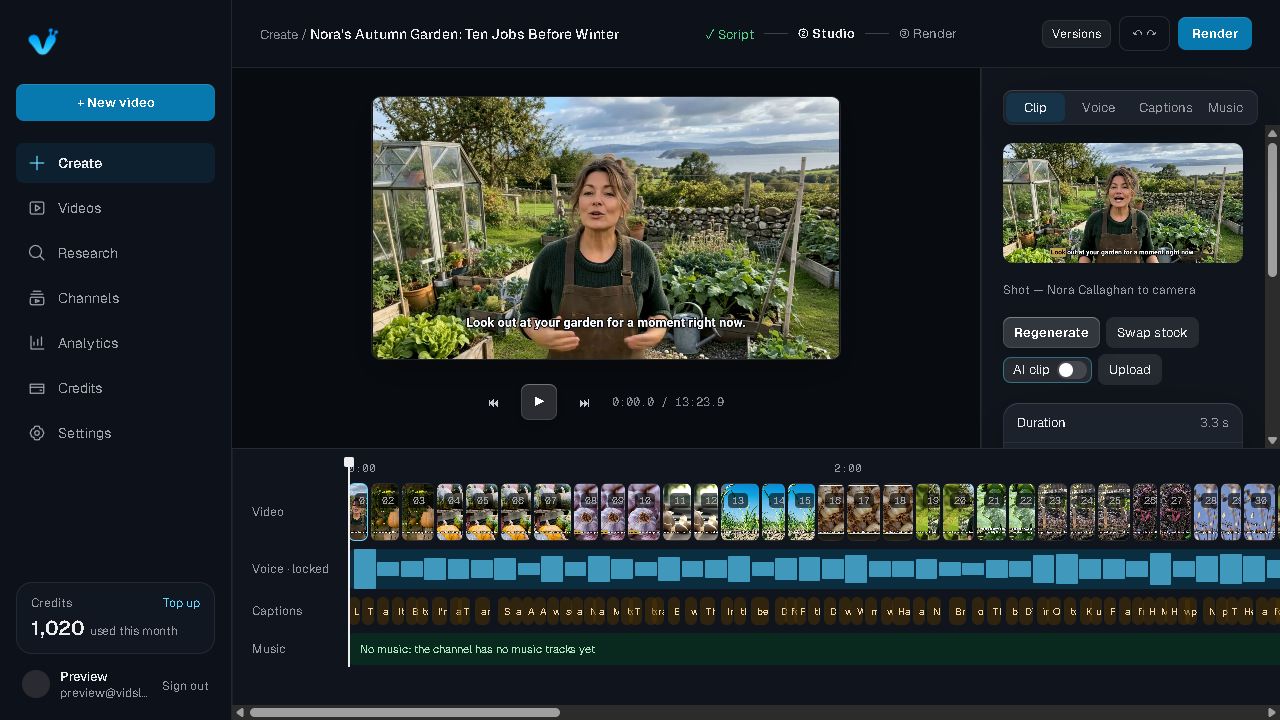The image size is (1280, 720).
Task: Click the blue Render button
Action: (1215, 33)
